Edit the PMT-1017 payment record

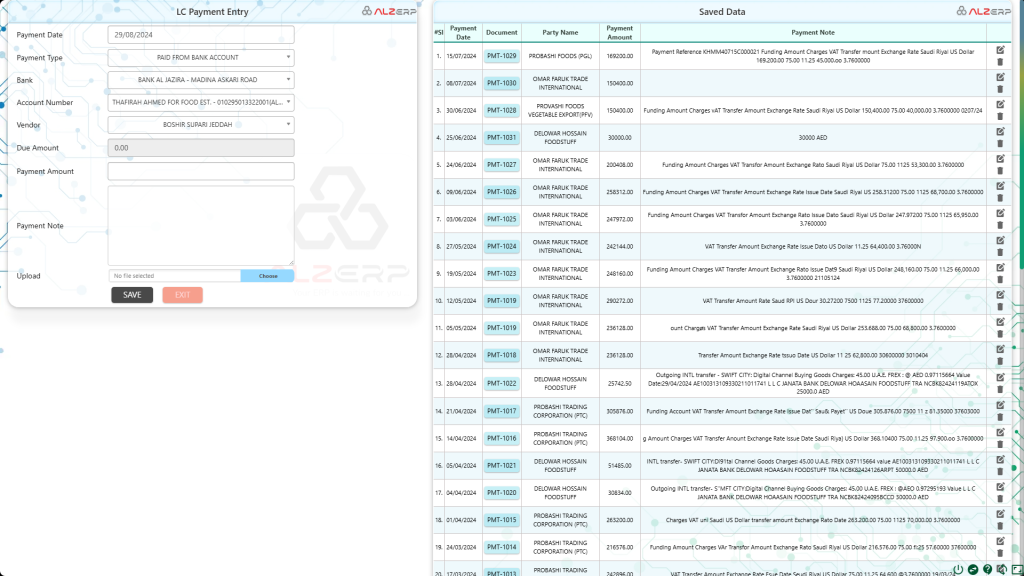(1000, 405)
